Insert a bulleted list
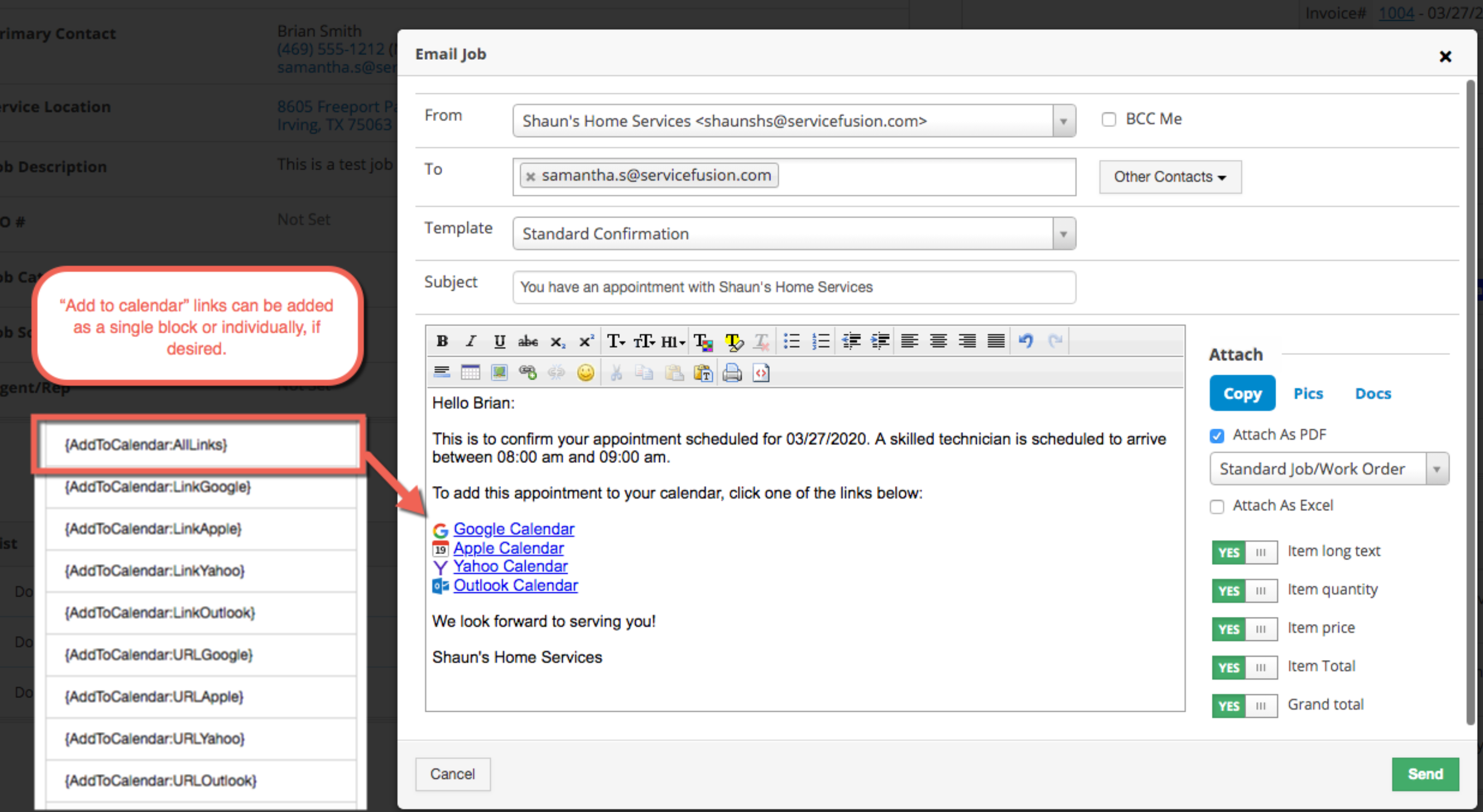The height and width of the screenshot is (812, 1483). click(x=792, y=341)
